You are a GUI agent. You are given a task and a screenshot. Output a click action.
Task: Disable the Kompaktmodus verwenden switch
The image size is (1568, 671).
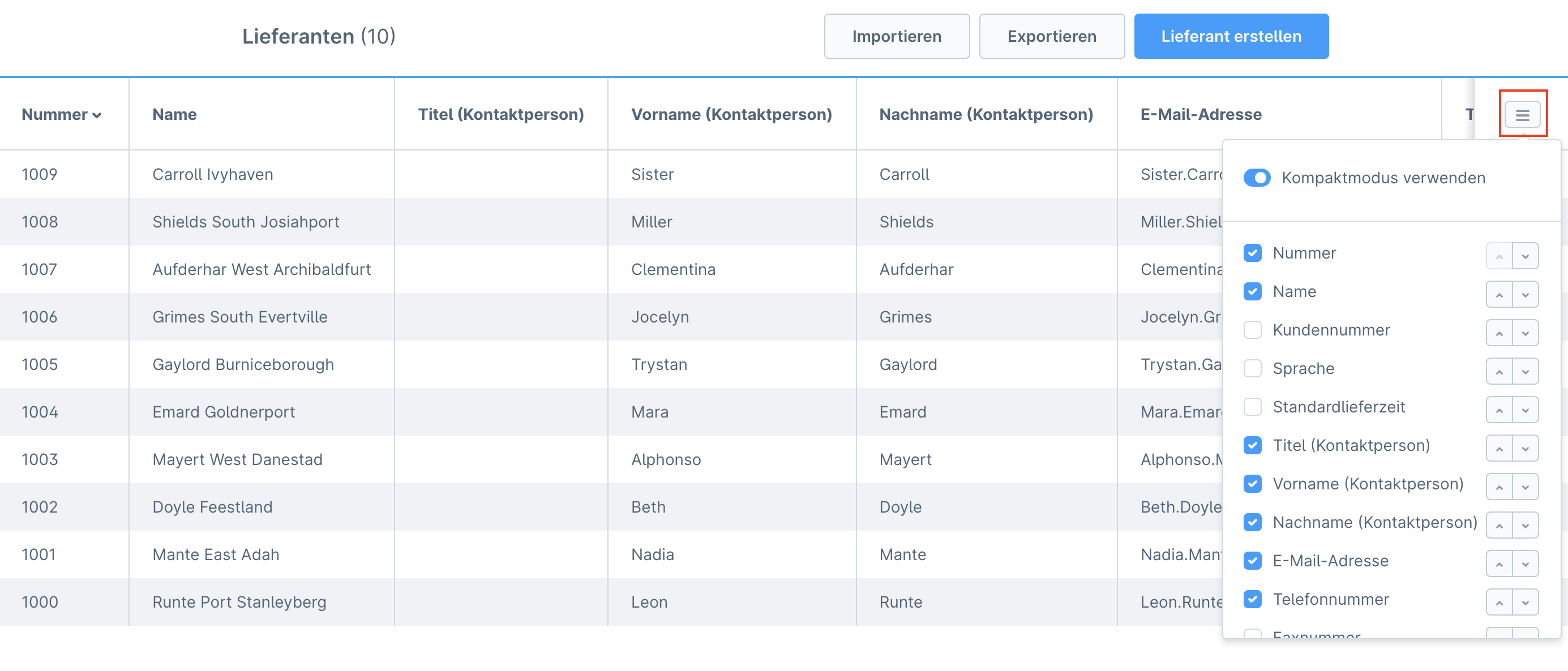pos(1256,178)
